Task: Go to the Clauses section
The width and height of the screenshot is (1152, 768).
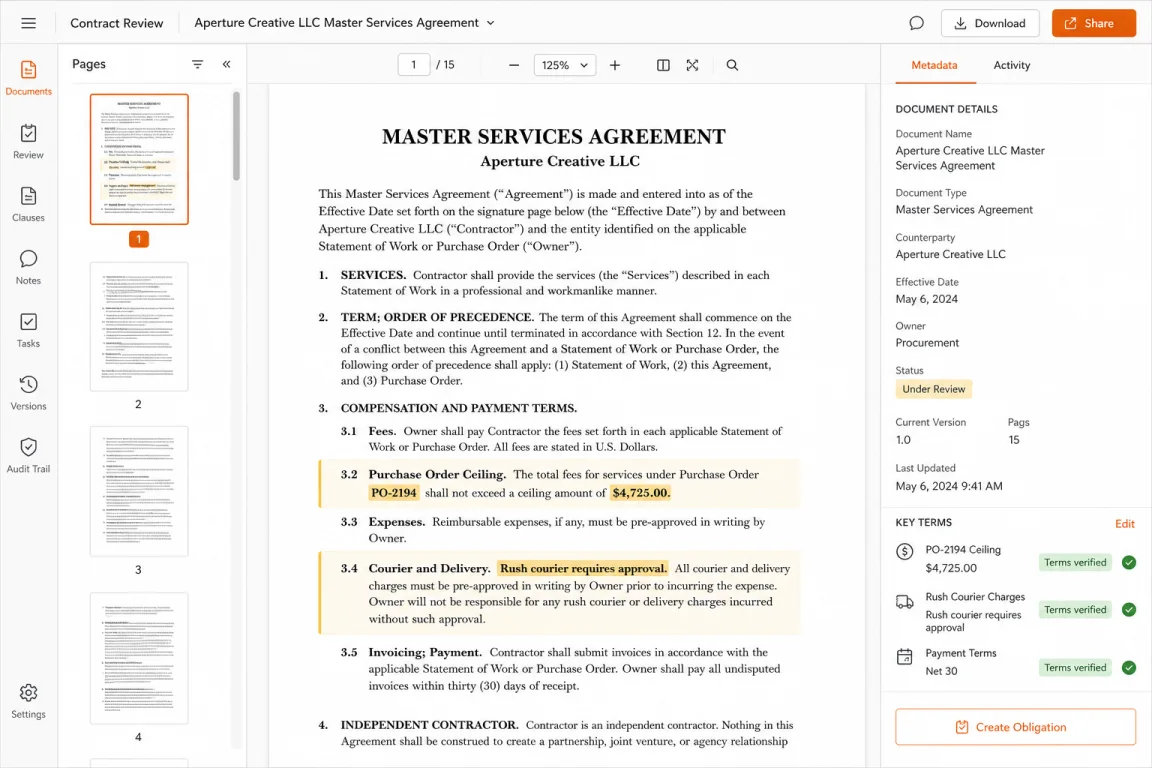Action: pos(28,205)
